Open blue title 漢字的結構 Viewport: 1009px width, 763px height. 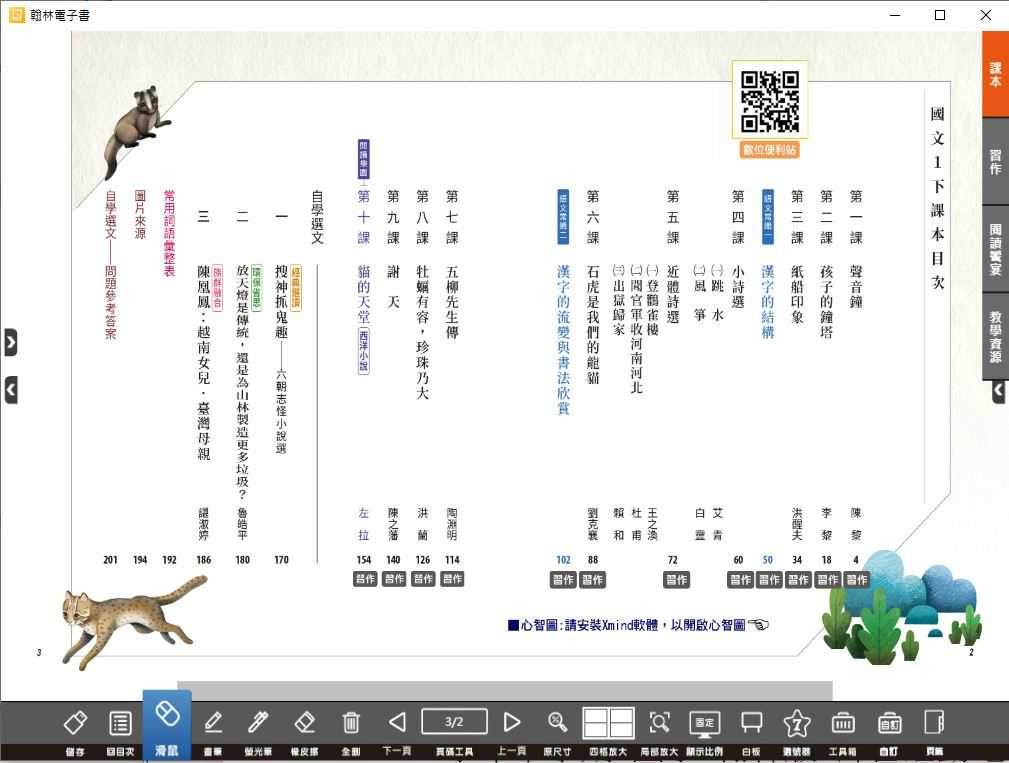pos(768,302)
